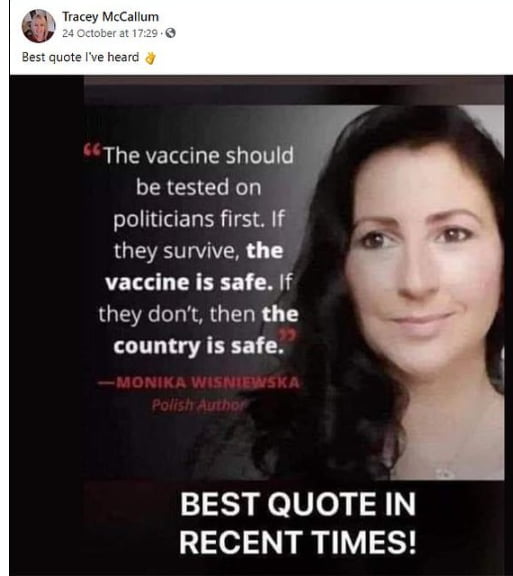Click the globe public privacy icon

170,33
